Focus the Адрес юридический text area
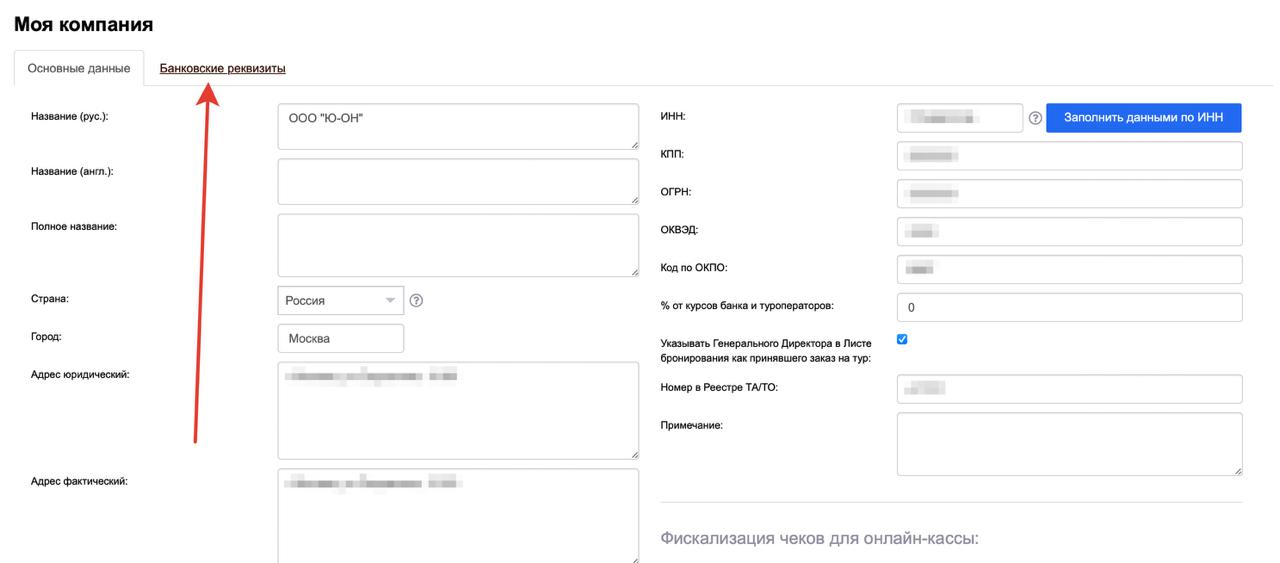This screenshot has width=1280, height=563. 458,411
